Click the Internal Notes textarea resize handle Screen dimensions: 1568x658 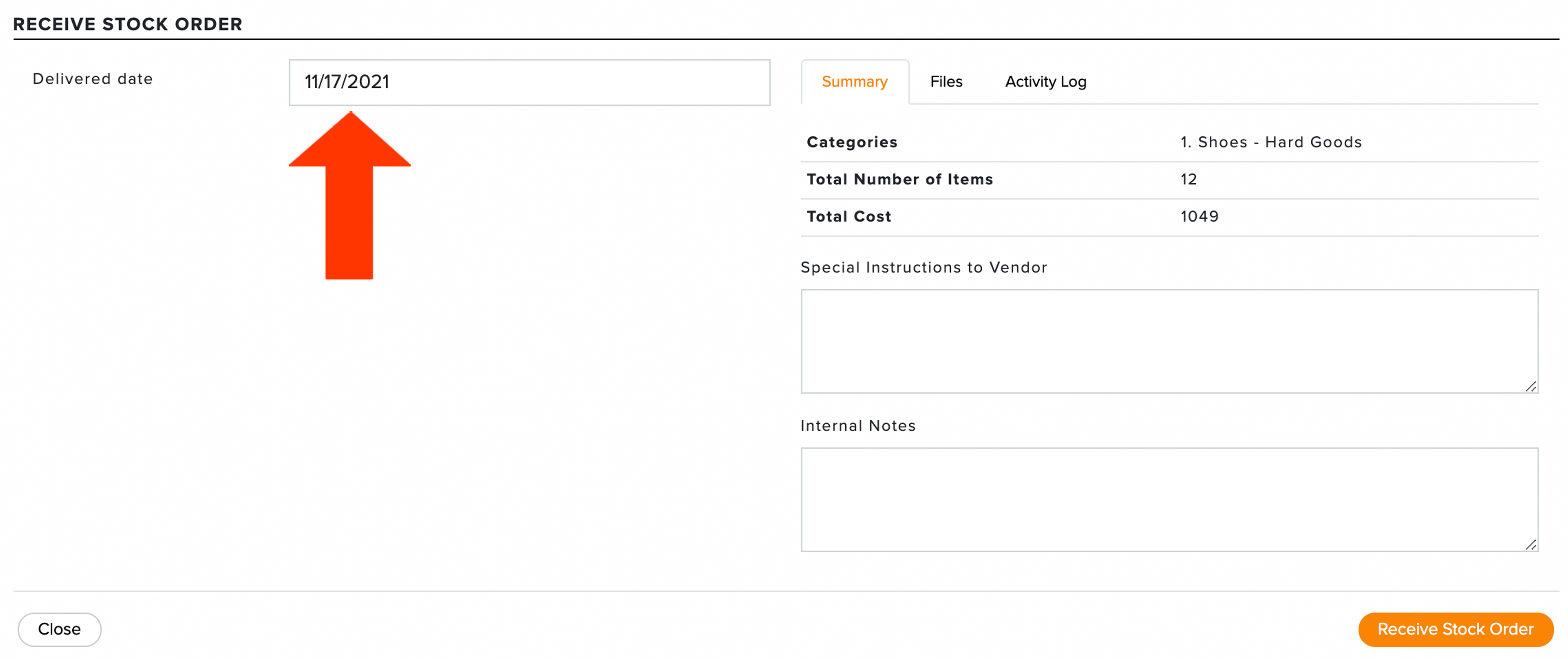pos(1531,545)
